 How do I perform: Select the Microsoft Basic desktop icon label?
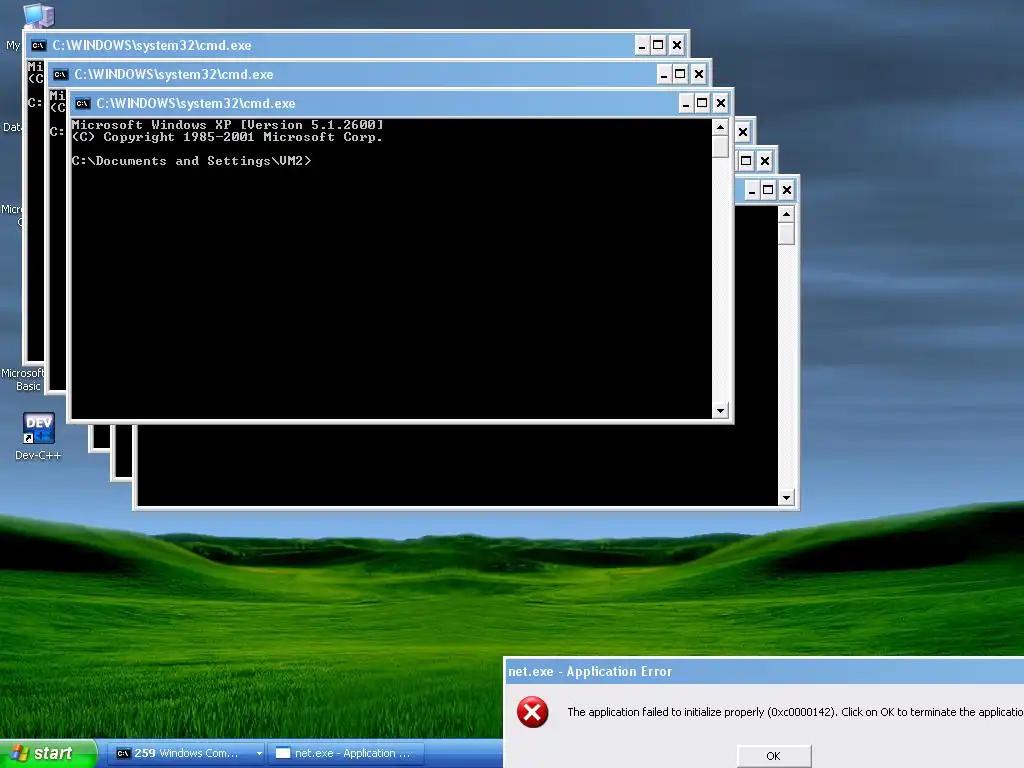pos(22,379)
